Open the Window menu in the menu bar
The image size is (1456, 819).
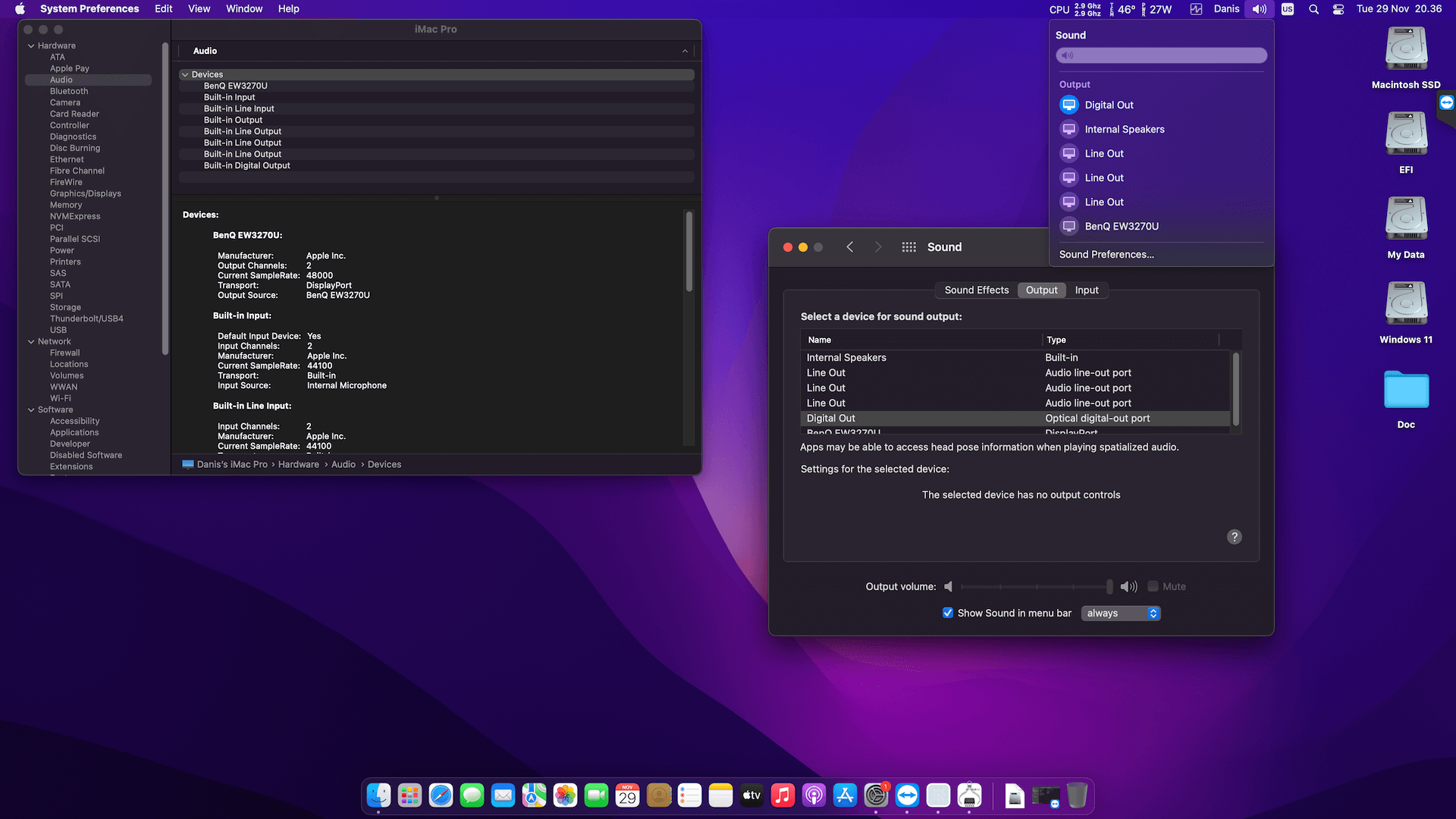243,8
